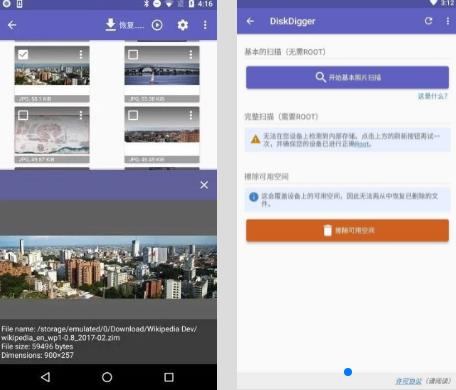Tap the back arrow in left toolbar
Viewport: 456px width, 390px height.
click(12, 25)
